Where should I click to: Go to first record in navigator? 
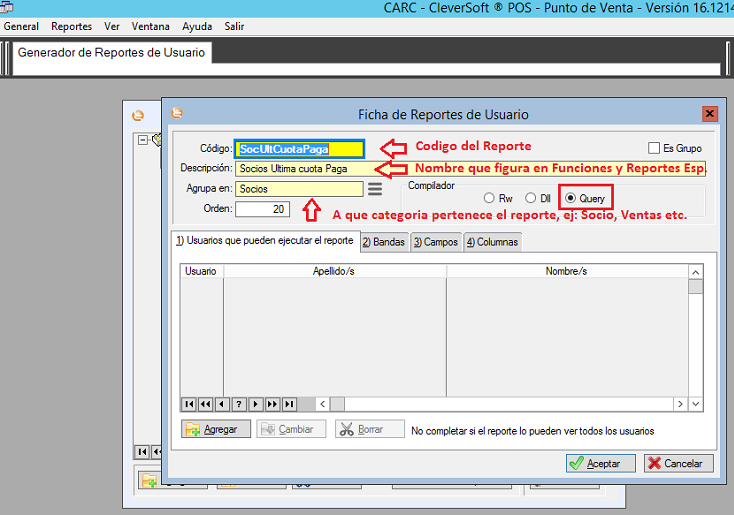pos(188,404)
